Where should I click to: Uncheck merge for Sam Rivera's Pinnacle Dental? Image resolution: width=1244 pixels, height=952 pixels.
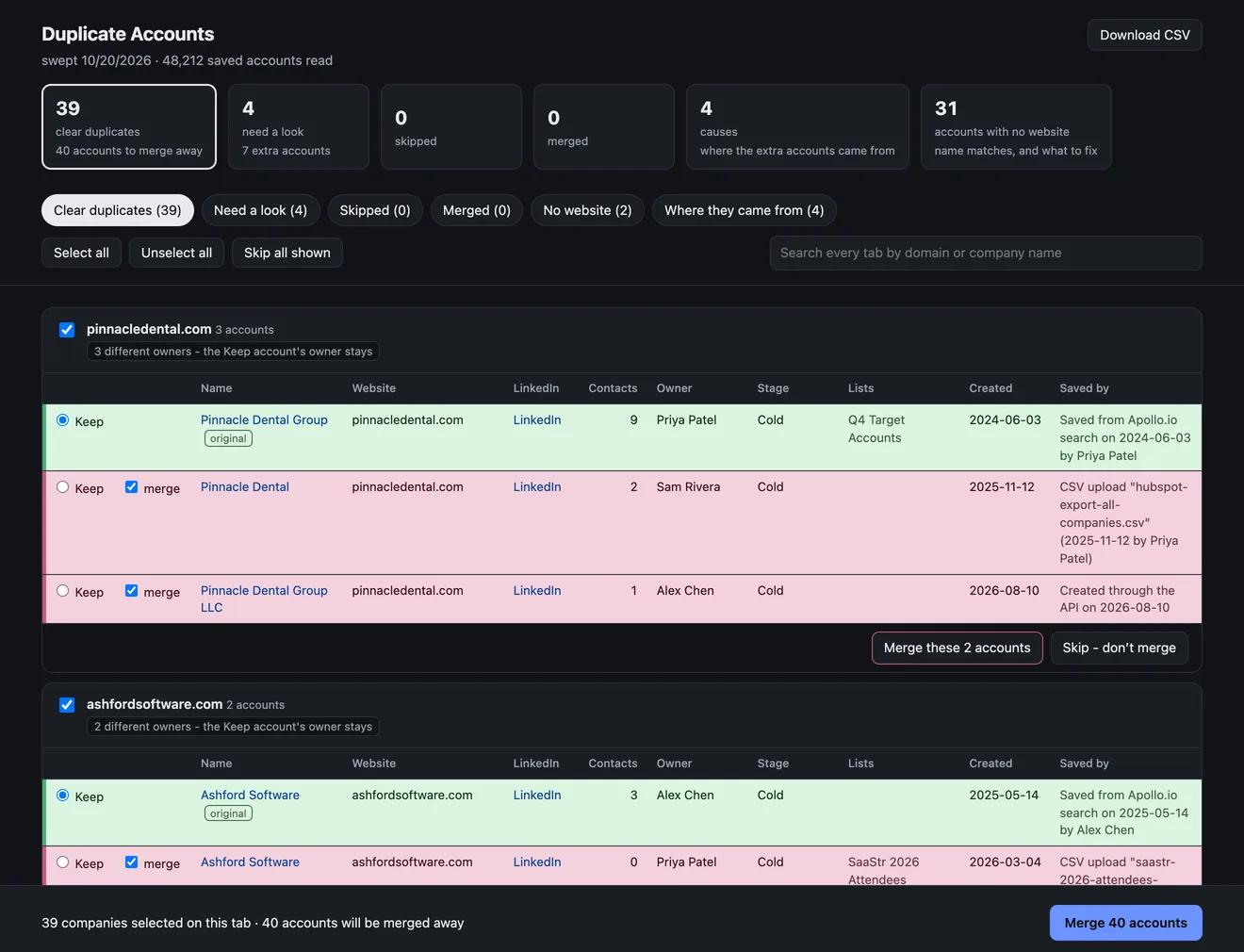pos(132,487)
